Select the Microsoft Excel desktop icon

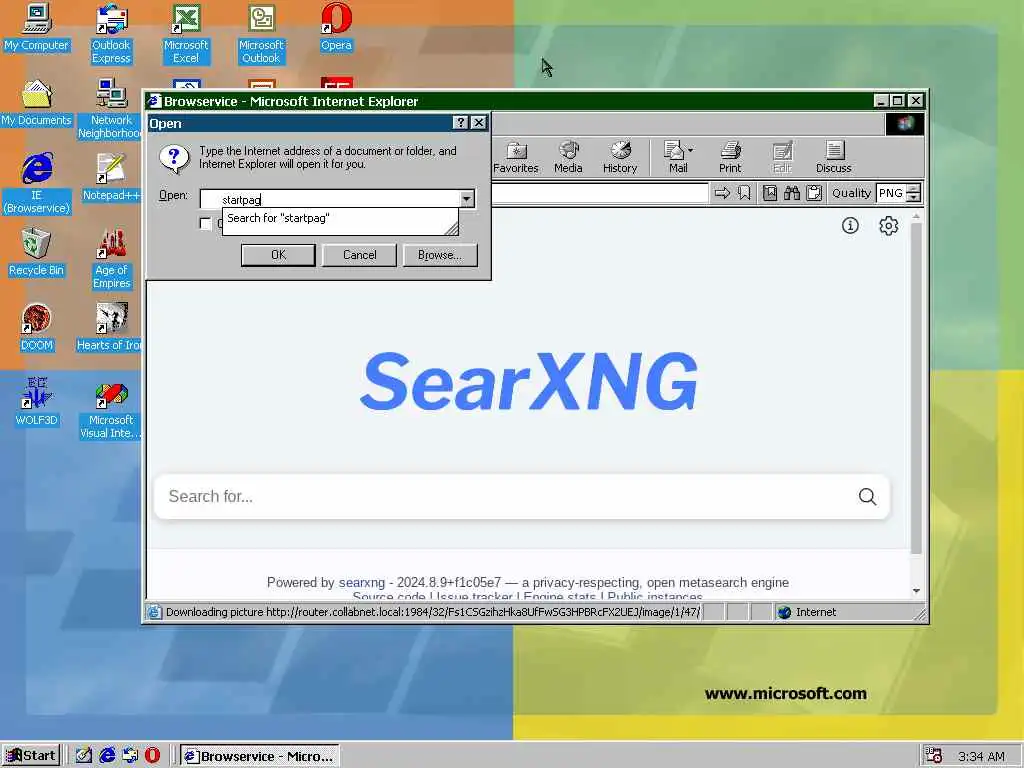[x=186, y=34]
